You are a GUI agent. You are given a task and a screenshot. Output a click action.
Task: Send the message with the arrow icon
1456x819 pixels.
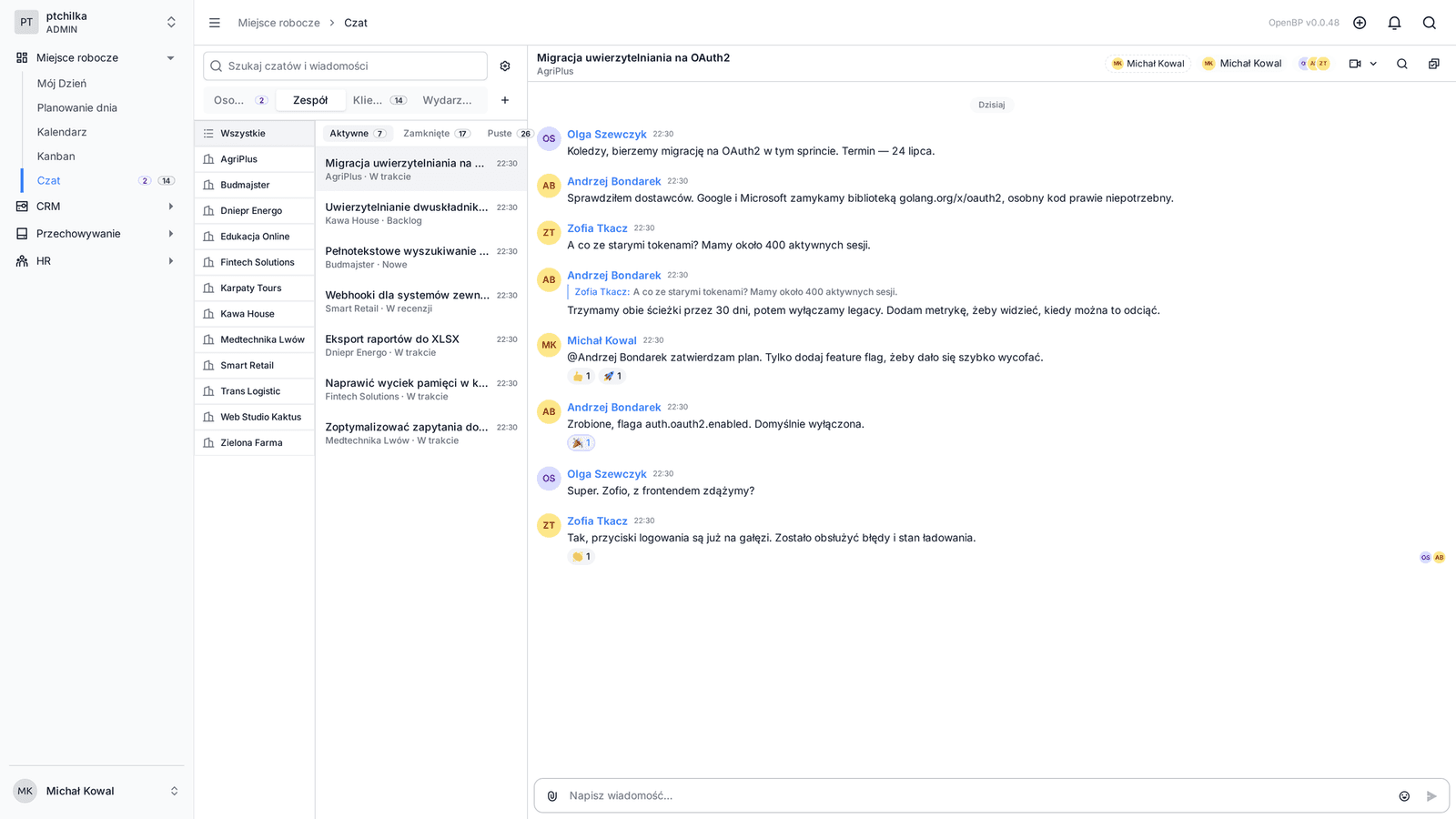(1431, 796)
